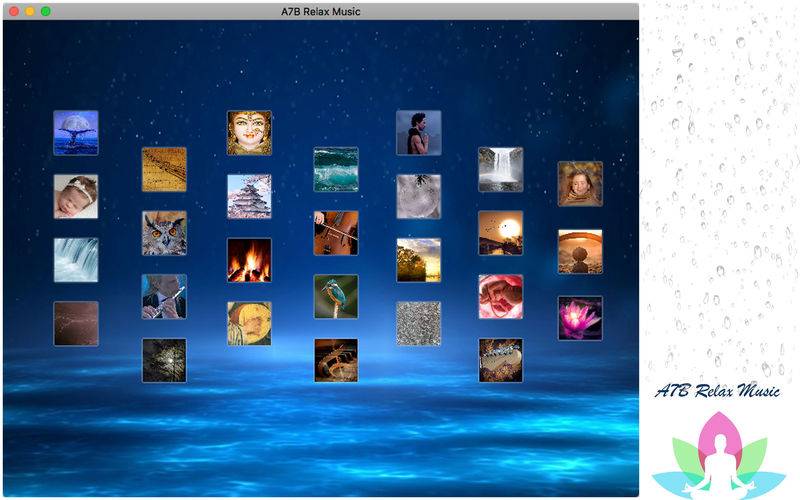This screenshot has height=500, width=800.
Task: Choose the kingfisher bird thumbnail
Action: coord(336,296)
